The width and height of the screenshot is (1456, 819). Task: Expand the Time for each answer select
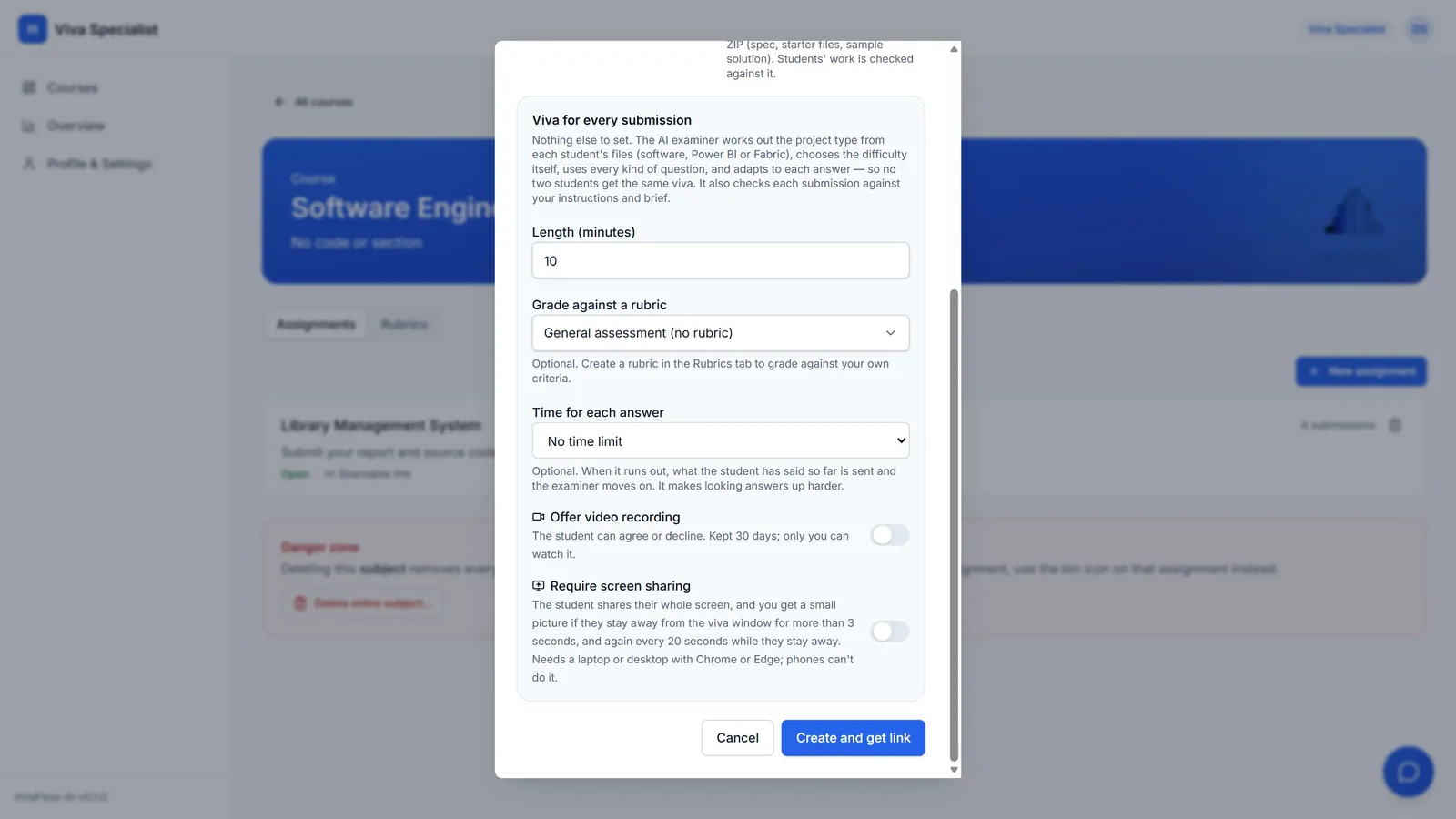(721, 441)
